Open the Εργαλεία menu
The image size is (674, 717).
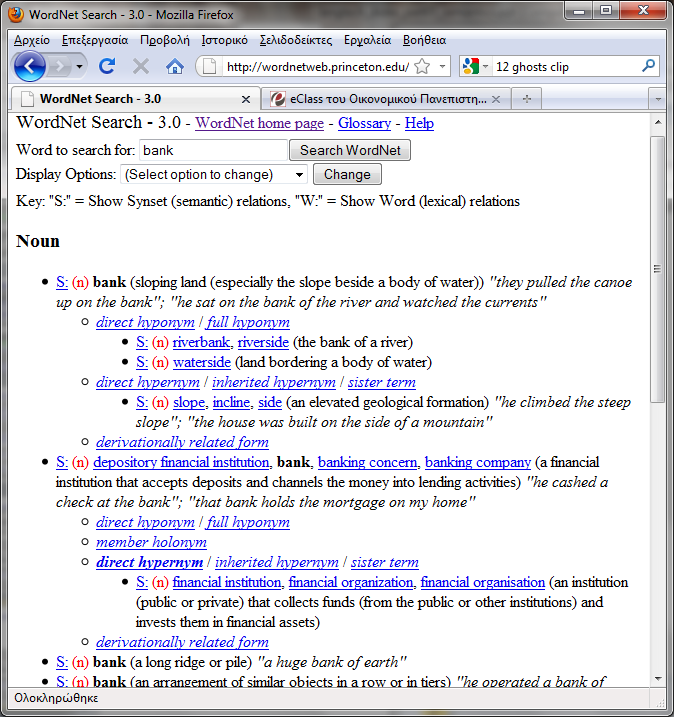coord(368,40)
